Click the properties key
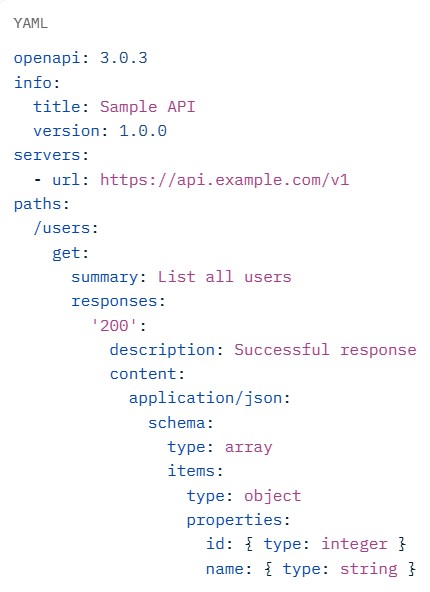 (234, 521)
